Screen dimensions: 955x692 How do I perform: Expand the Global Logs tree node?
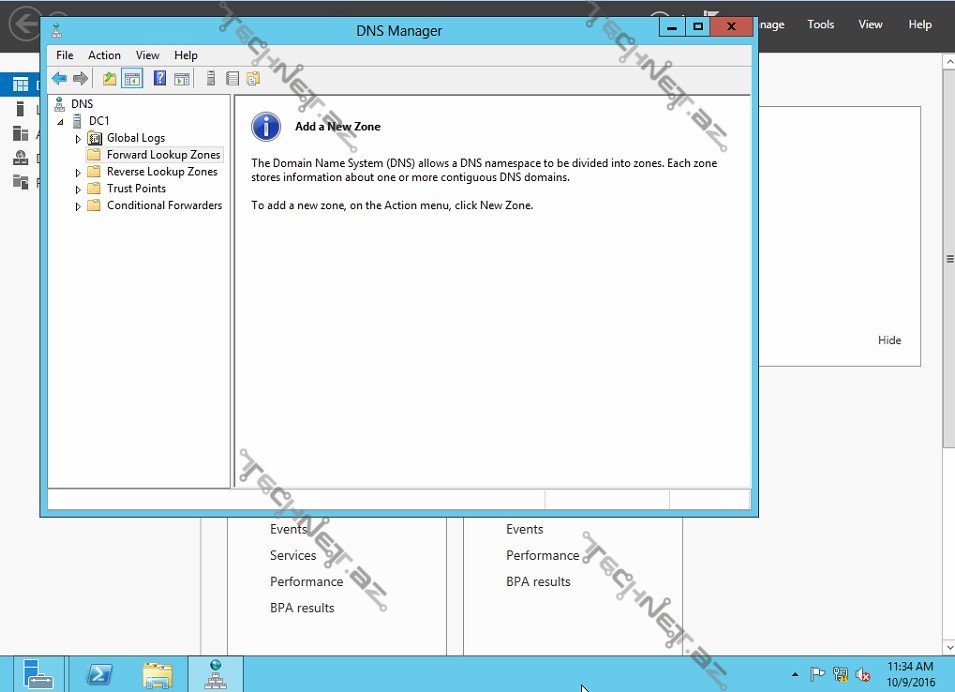click(78, 139)
